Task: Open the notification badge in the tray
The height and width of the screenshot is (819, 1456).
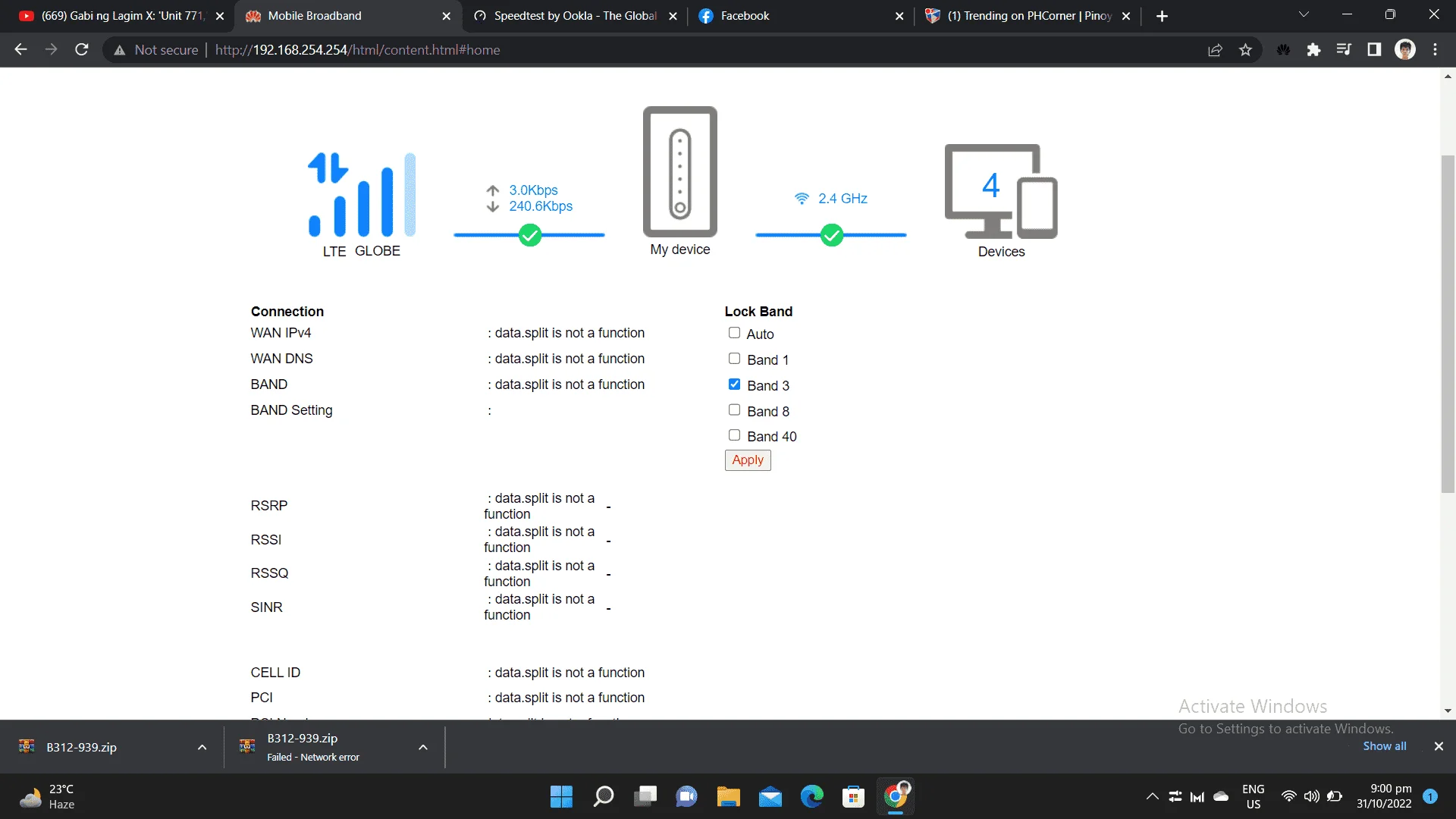Action: pyautogui.click(x=1430, y=796)
